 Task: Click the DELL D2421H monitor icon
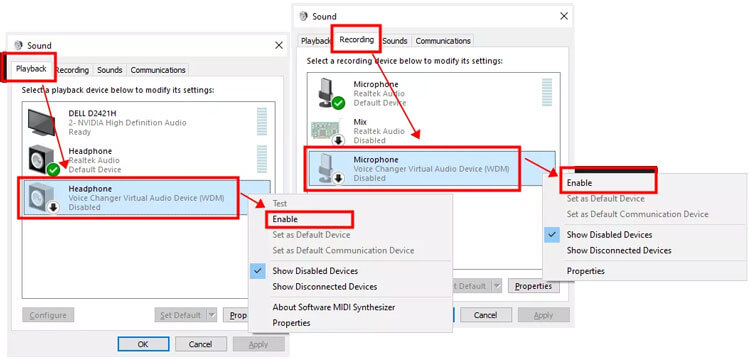[x=41, y=122]
